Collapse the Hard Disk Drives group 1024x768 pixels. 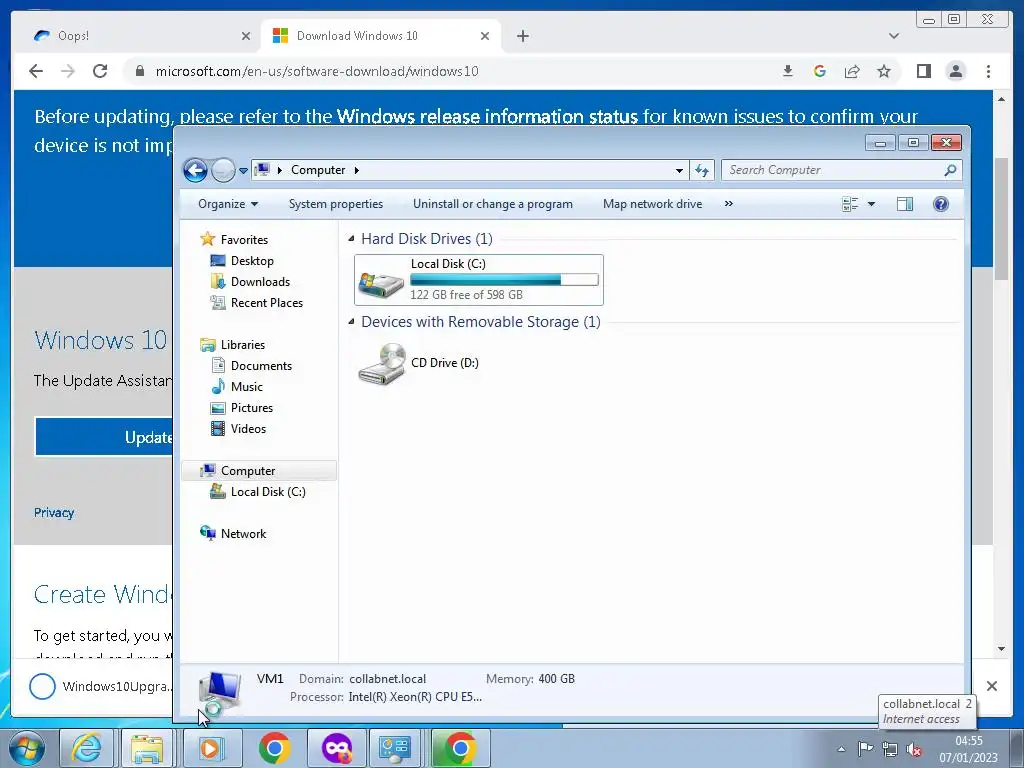351,238
